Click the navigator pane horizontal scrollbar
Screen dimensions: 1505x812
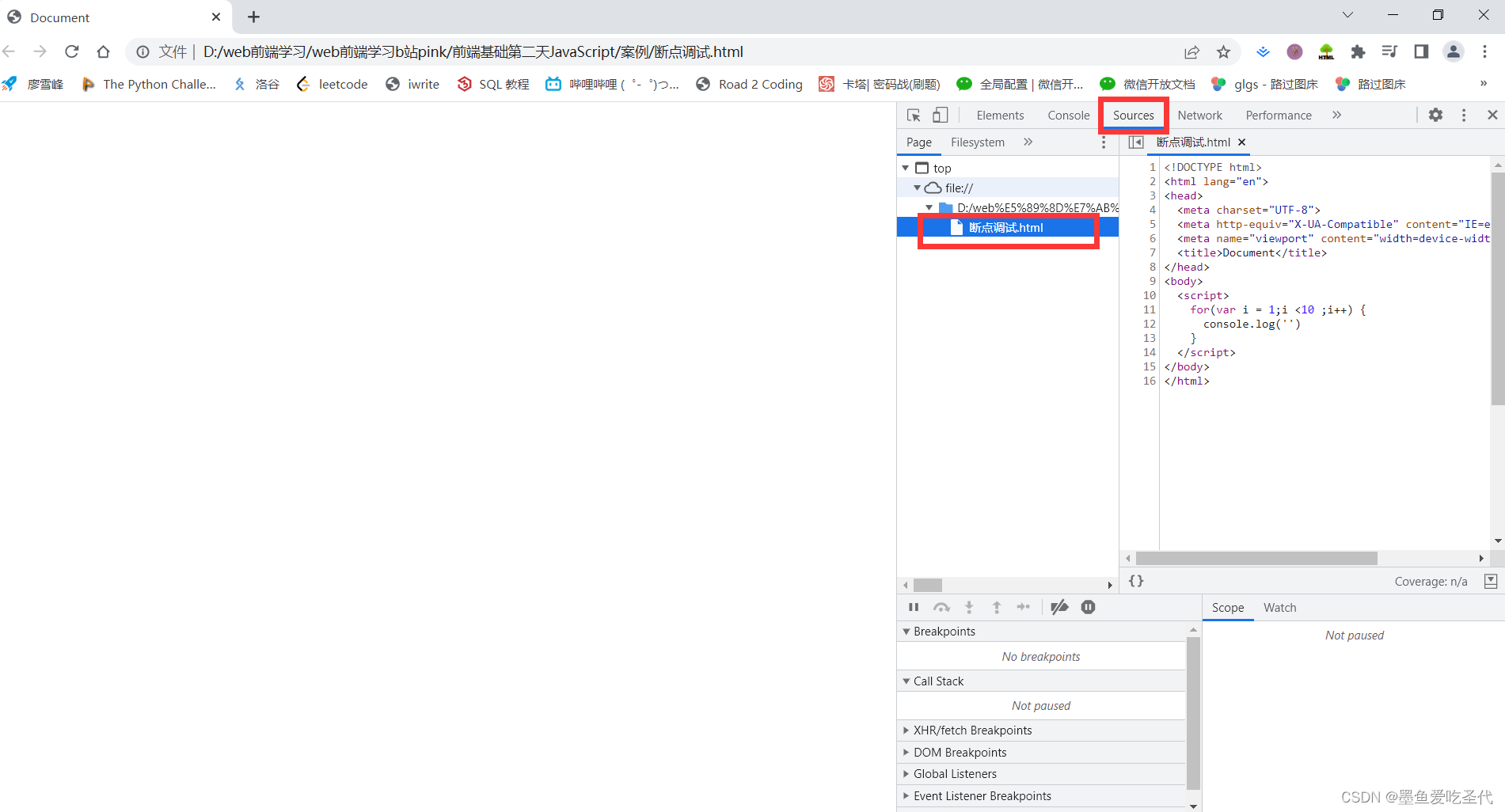pyautogui.click(x=928, y=586)
